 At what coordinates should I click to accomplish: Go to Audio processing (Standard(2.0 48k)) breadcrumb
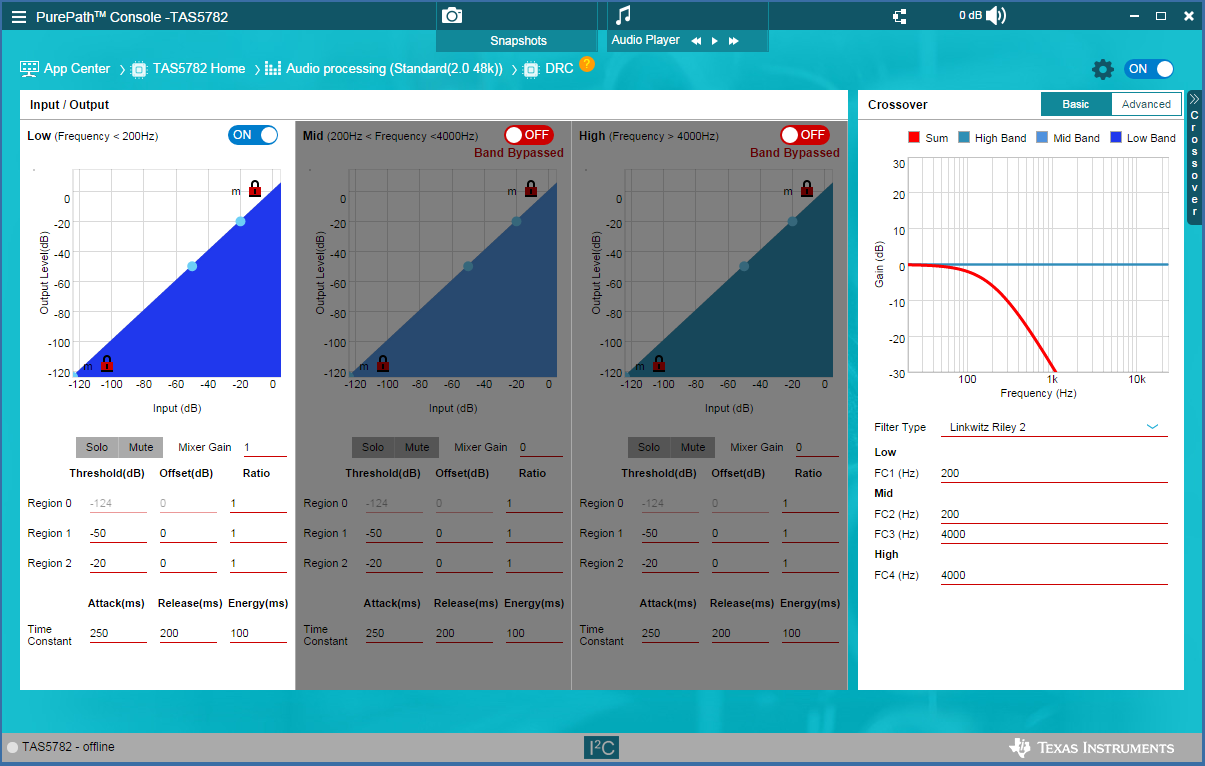pyautogui.click(x=394, y=69)
